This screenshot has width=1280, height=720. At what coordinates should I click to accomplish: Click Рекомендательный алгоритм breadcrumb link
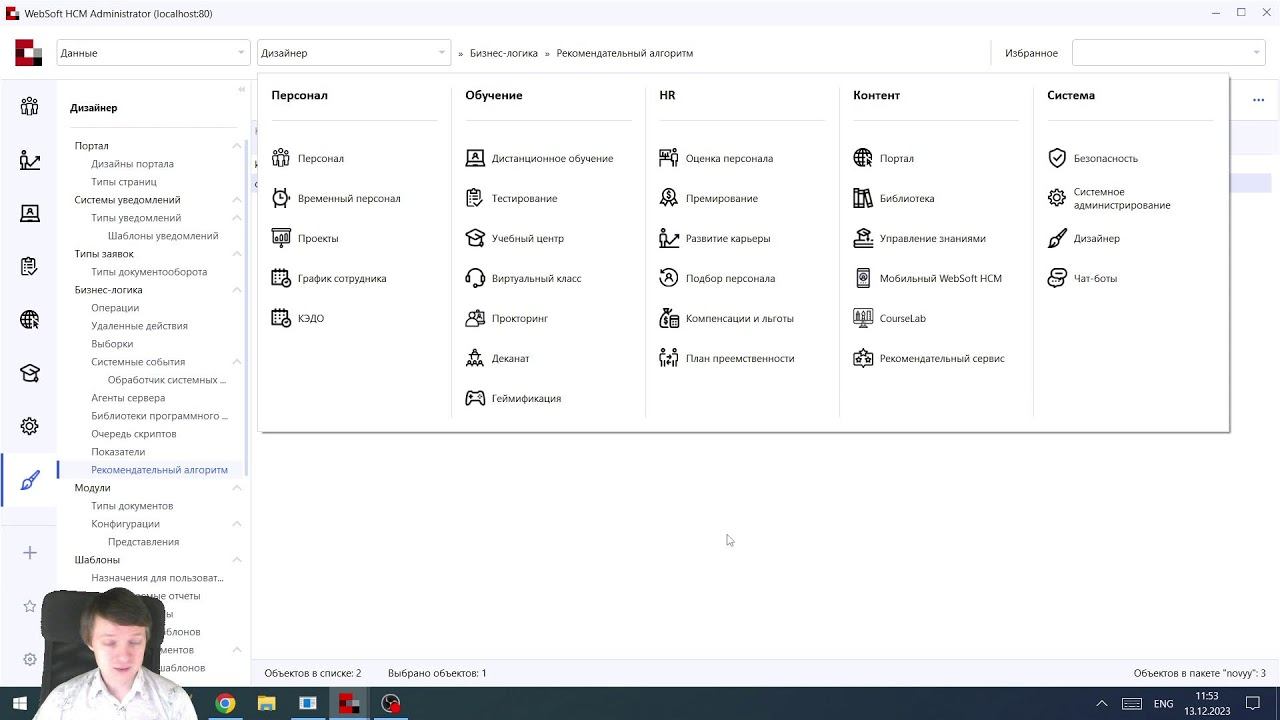(x=625, y=53)
